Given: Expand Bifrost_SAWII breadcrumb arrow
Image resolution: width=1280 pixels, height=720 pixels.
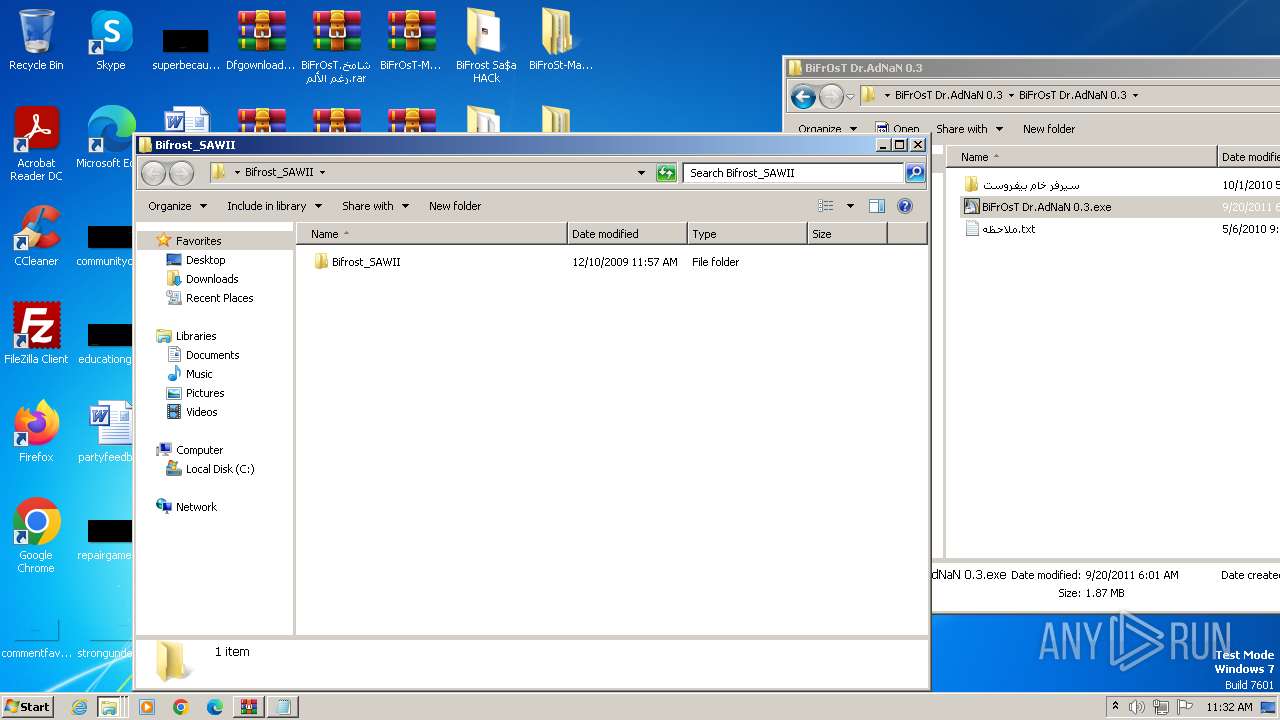Looking at the screenshot, I should 322,173.
